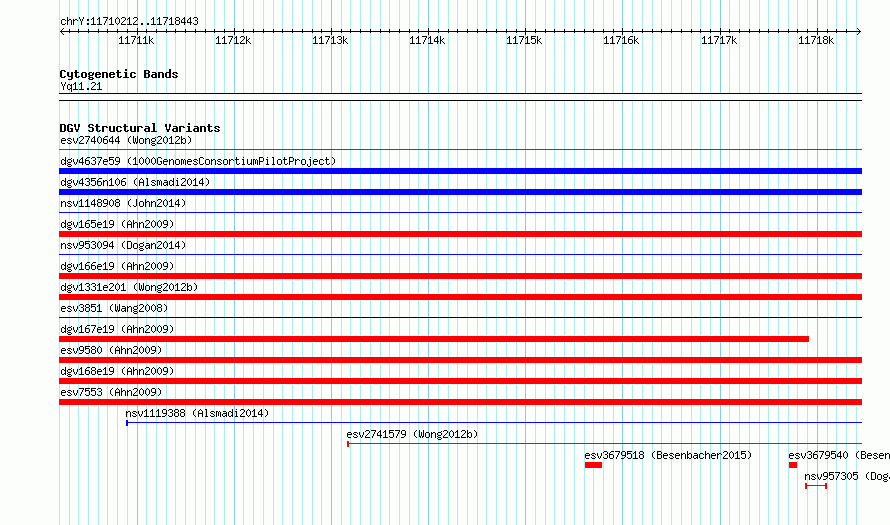Open the dgv166e19 (Ahn2009) variant label
This screenshot has height=525, width=890.
point(117,266)
